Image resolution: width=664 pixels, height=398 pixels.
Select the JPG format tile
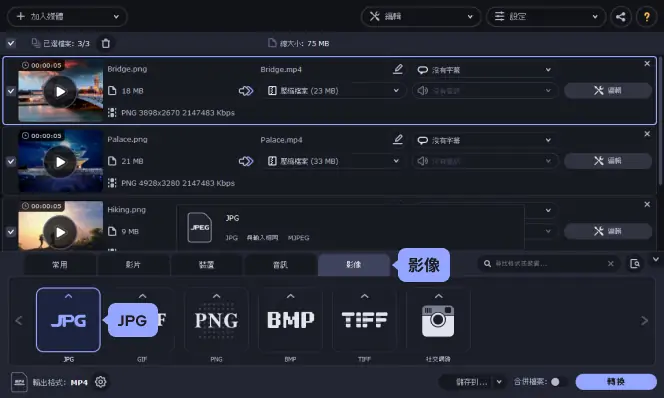[69, 320]
